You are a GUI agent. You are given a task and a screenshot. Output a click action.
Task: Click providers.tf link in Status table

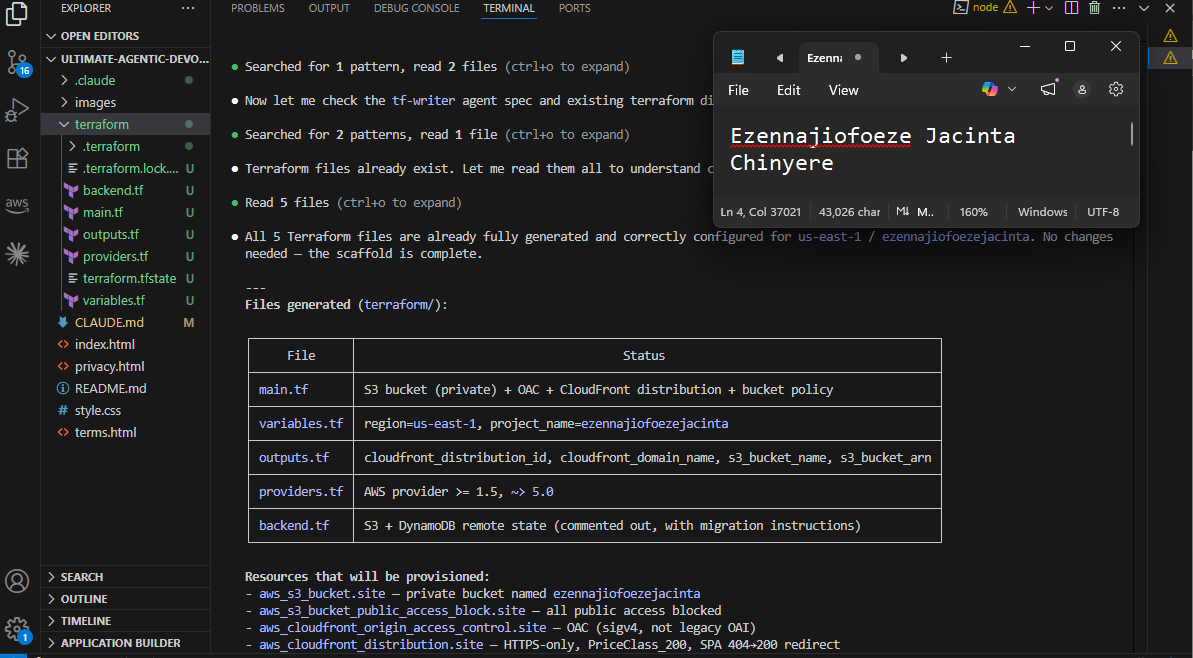pos(301,491)
